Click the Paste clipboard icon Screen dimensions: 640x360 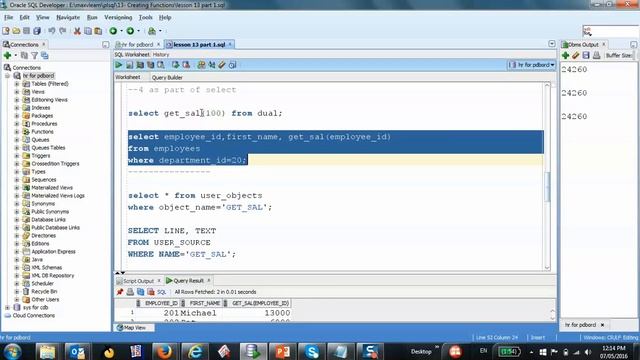pos(98,31)
